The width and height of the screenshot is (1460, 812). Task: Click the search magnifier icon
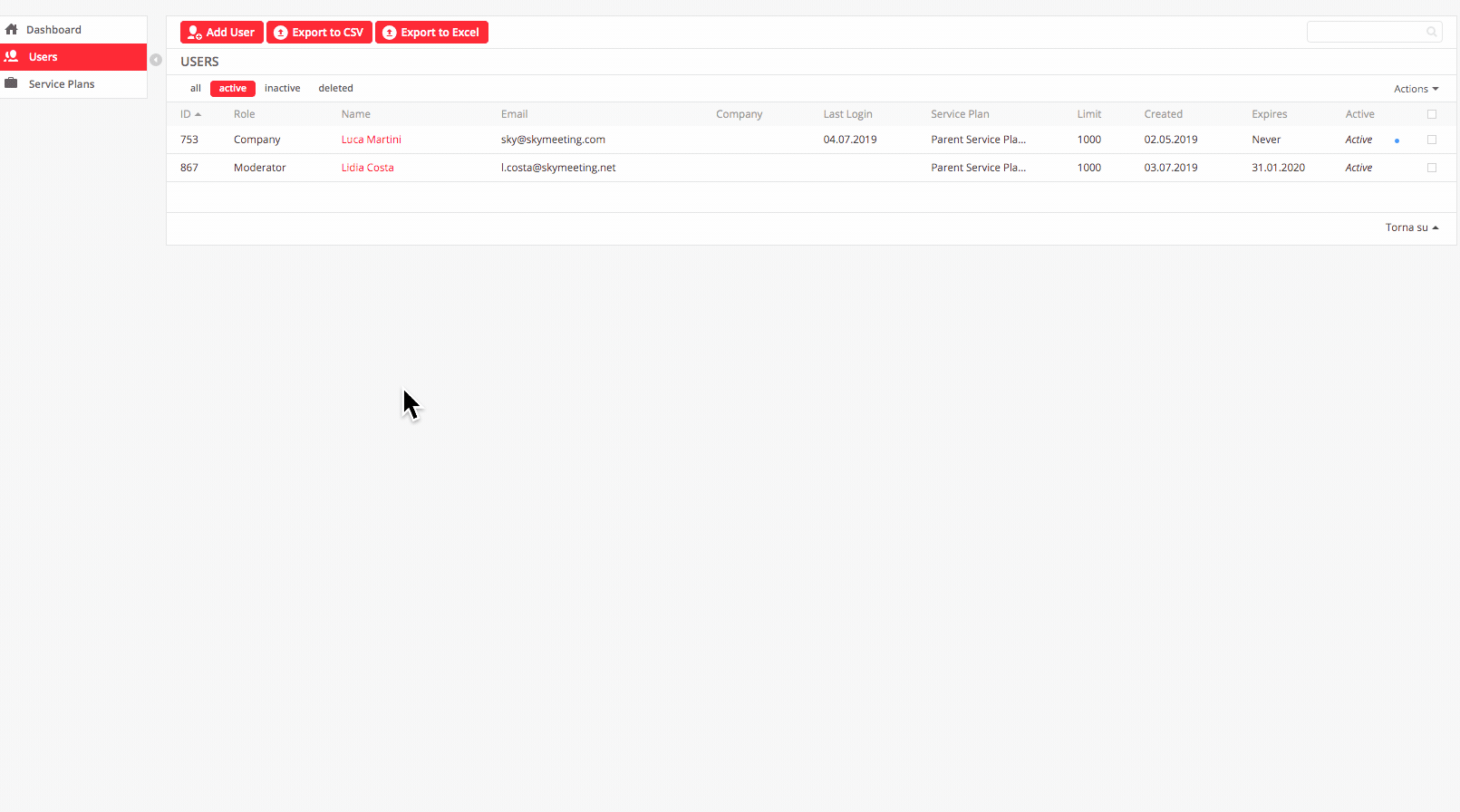pos(1432,32)
